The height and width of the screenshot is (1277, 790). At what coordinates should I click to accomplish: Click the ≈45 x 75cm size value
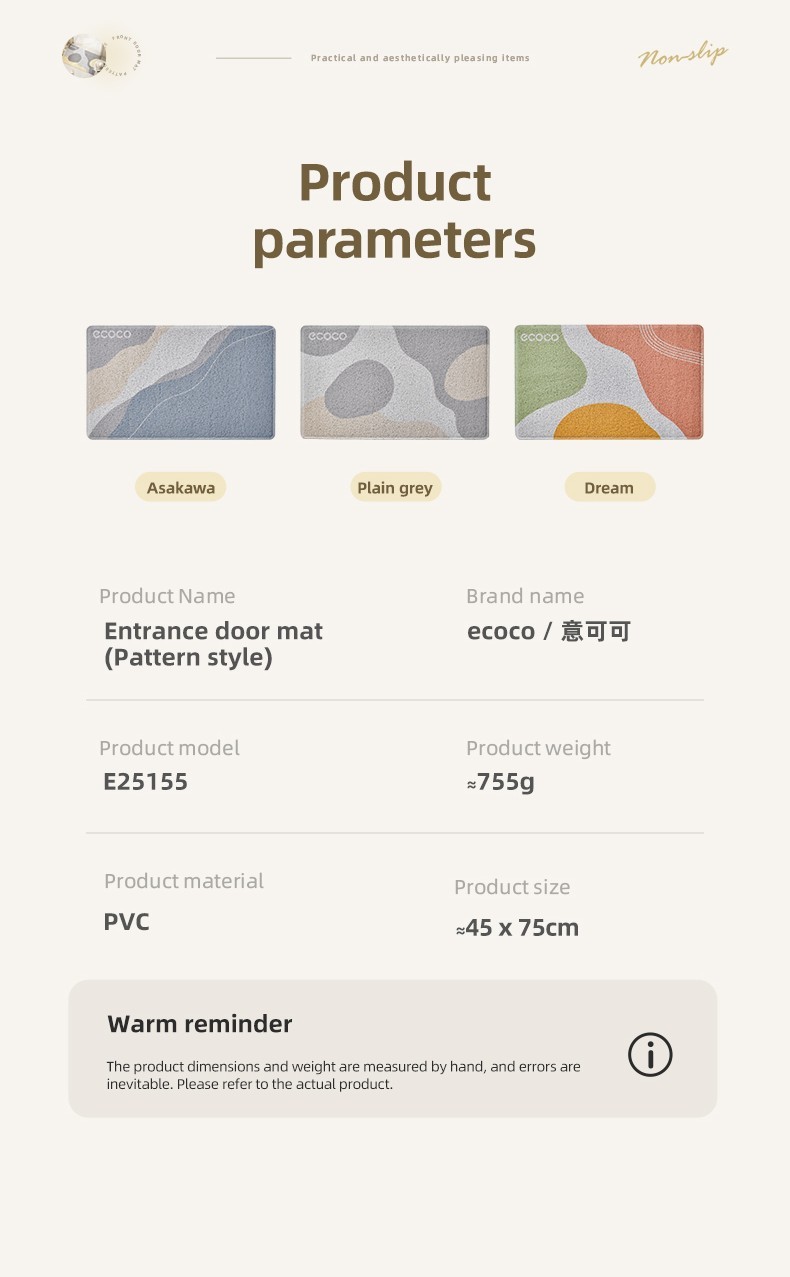coord(518,928)
